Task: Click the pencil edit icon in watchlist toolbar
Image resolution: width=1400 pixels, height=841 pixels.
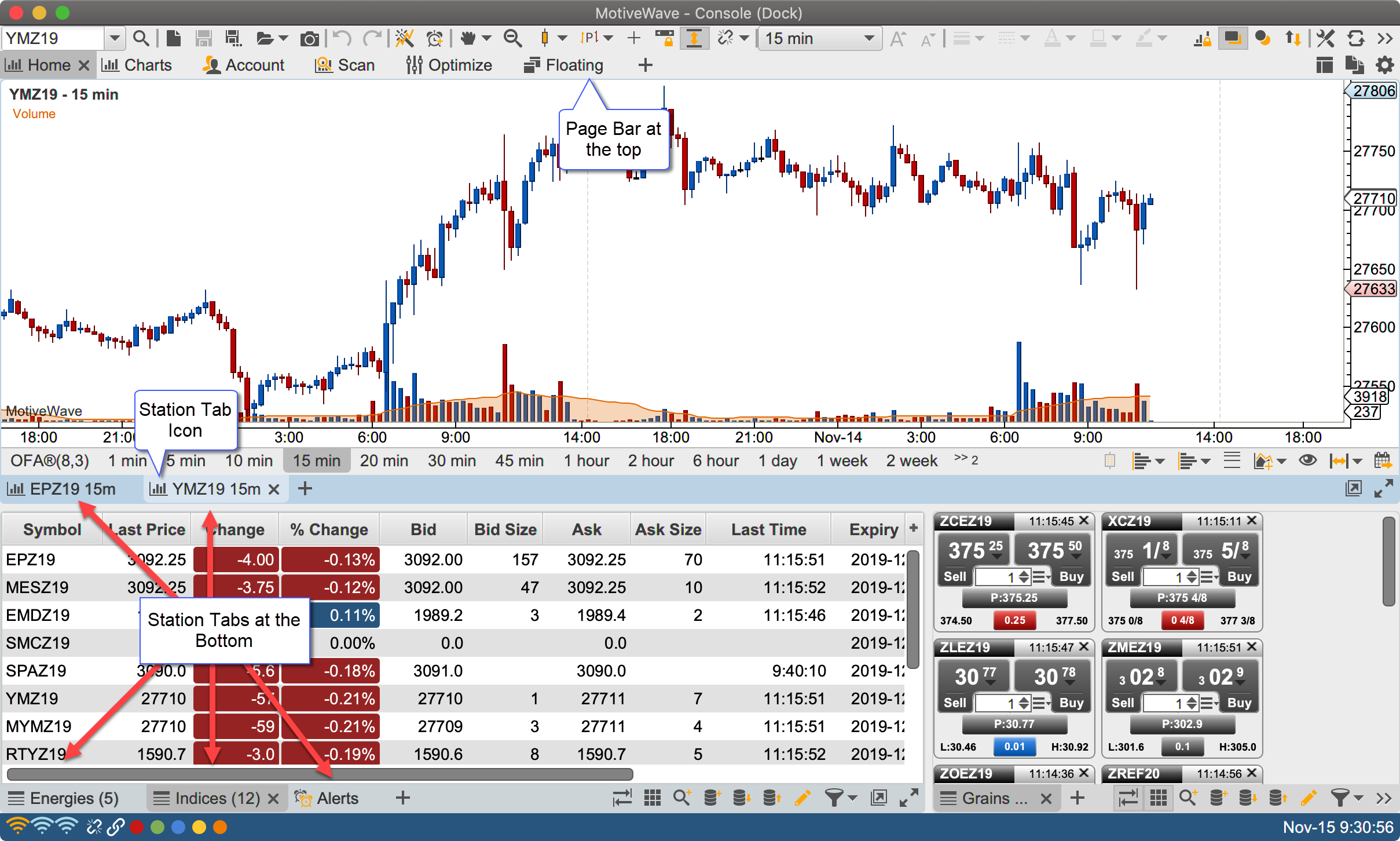Action: pos(802,798)
